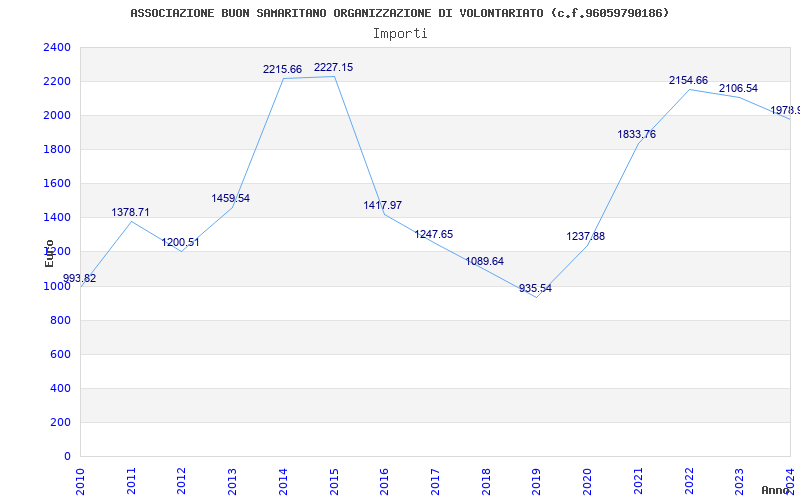Click x-axis year 2020
Viewport: 800px width, 500px height.
[x=587, y=481]
